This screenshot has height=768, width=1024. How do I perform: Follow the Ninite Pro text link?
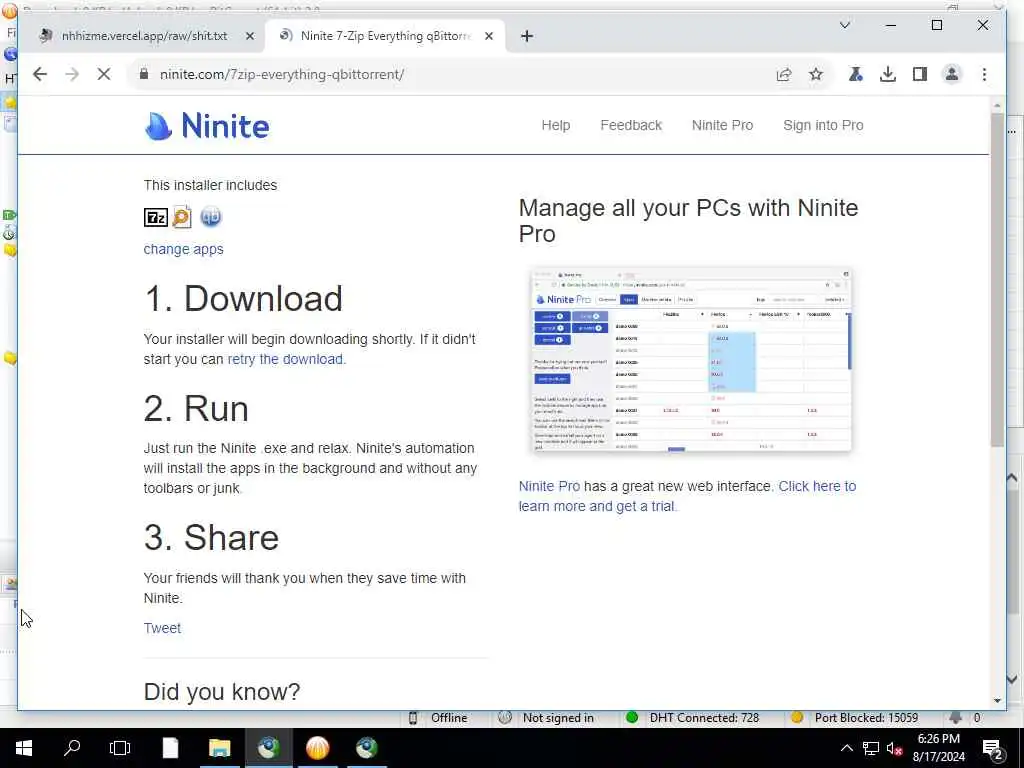tap(549, 487)
